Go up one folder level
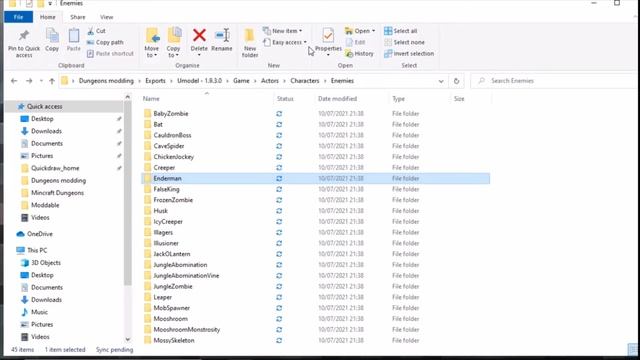This screenshot has height=360, width=640. pos(52,81)
